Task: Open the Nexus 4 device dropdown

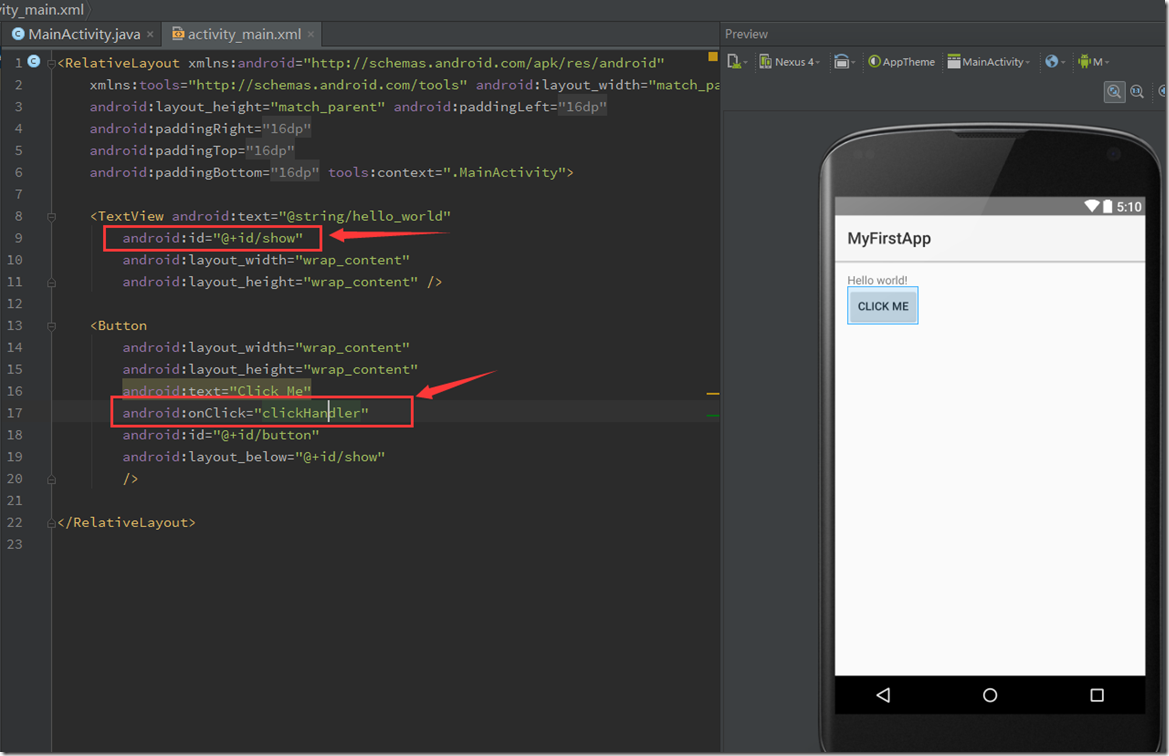Action: click(x=790, y=62)
